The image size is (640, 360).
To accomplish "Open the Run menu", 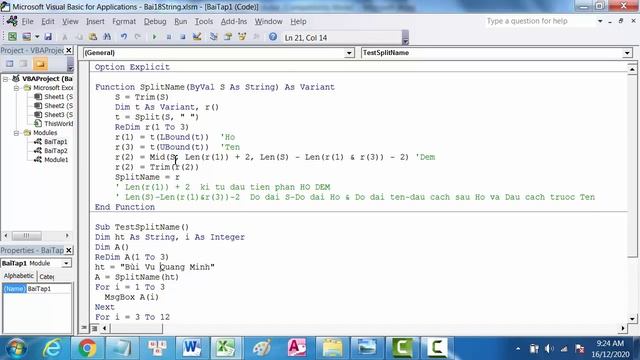I will coord(180,21).
